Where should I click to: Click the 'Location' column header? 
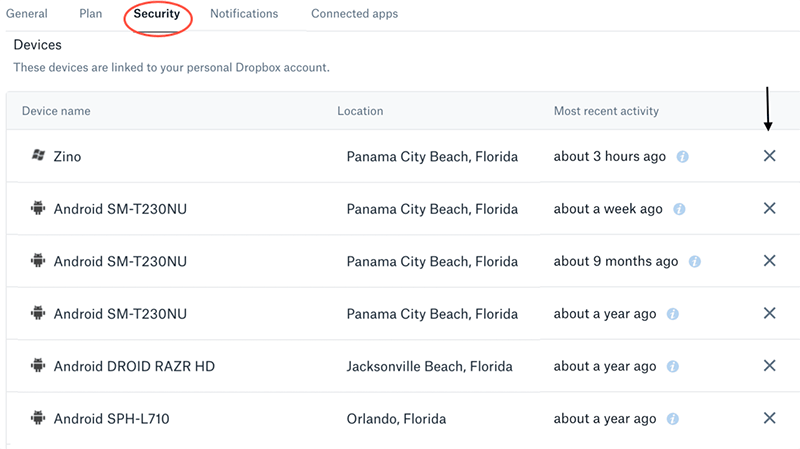click(360, 111)
